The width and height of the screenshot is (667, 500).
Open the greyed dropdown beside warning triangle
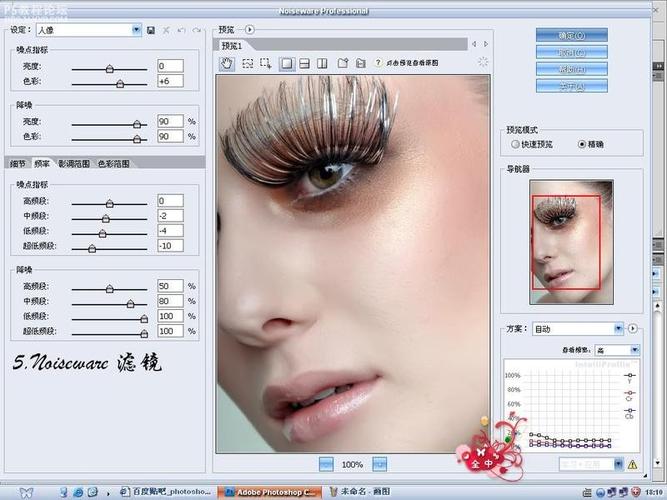(x=591, y=464)
